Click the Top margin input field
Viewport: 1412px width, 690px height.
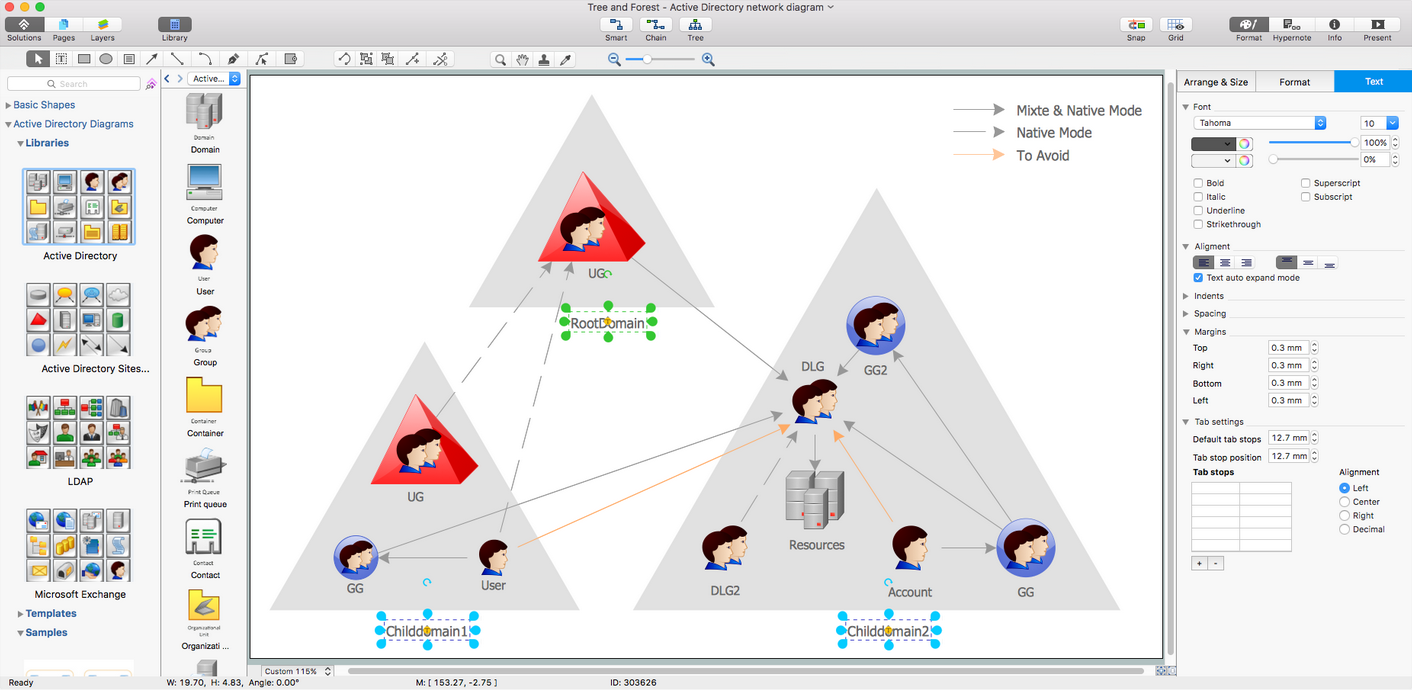pyautogui.click(x=1288, y=348)
